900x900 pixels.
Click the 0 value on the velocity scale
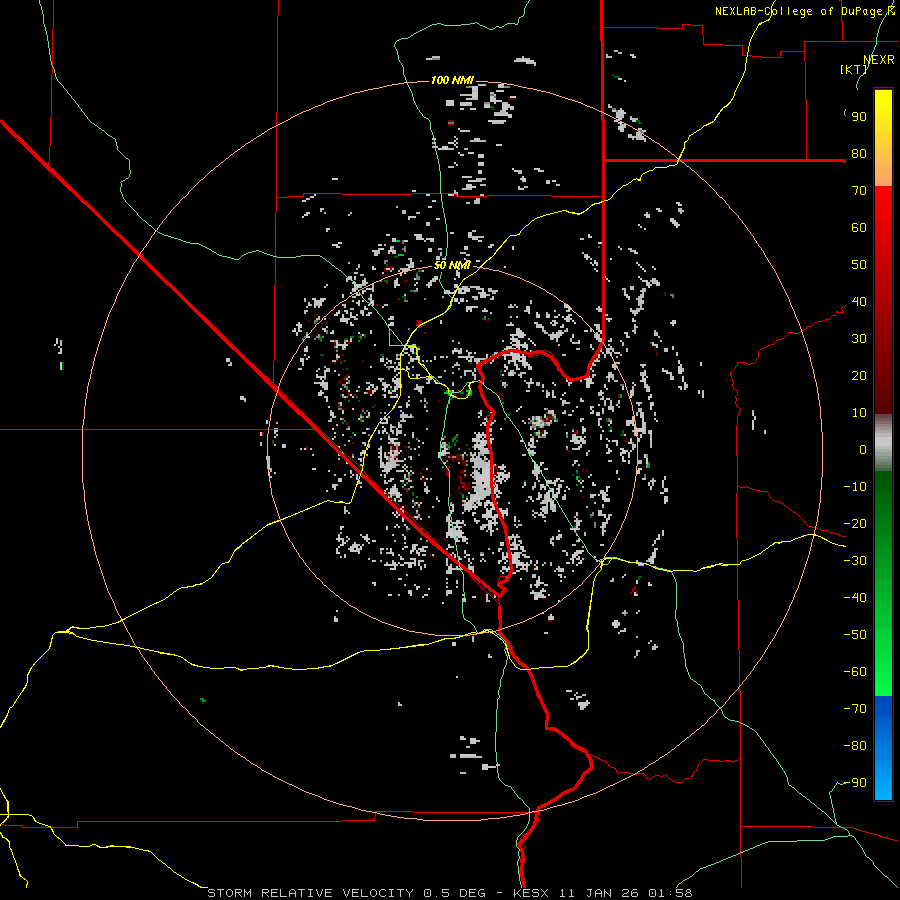click(x=863, y=450)
